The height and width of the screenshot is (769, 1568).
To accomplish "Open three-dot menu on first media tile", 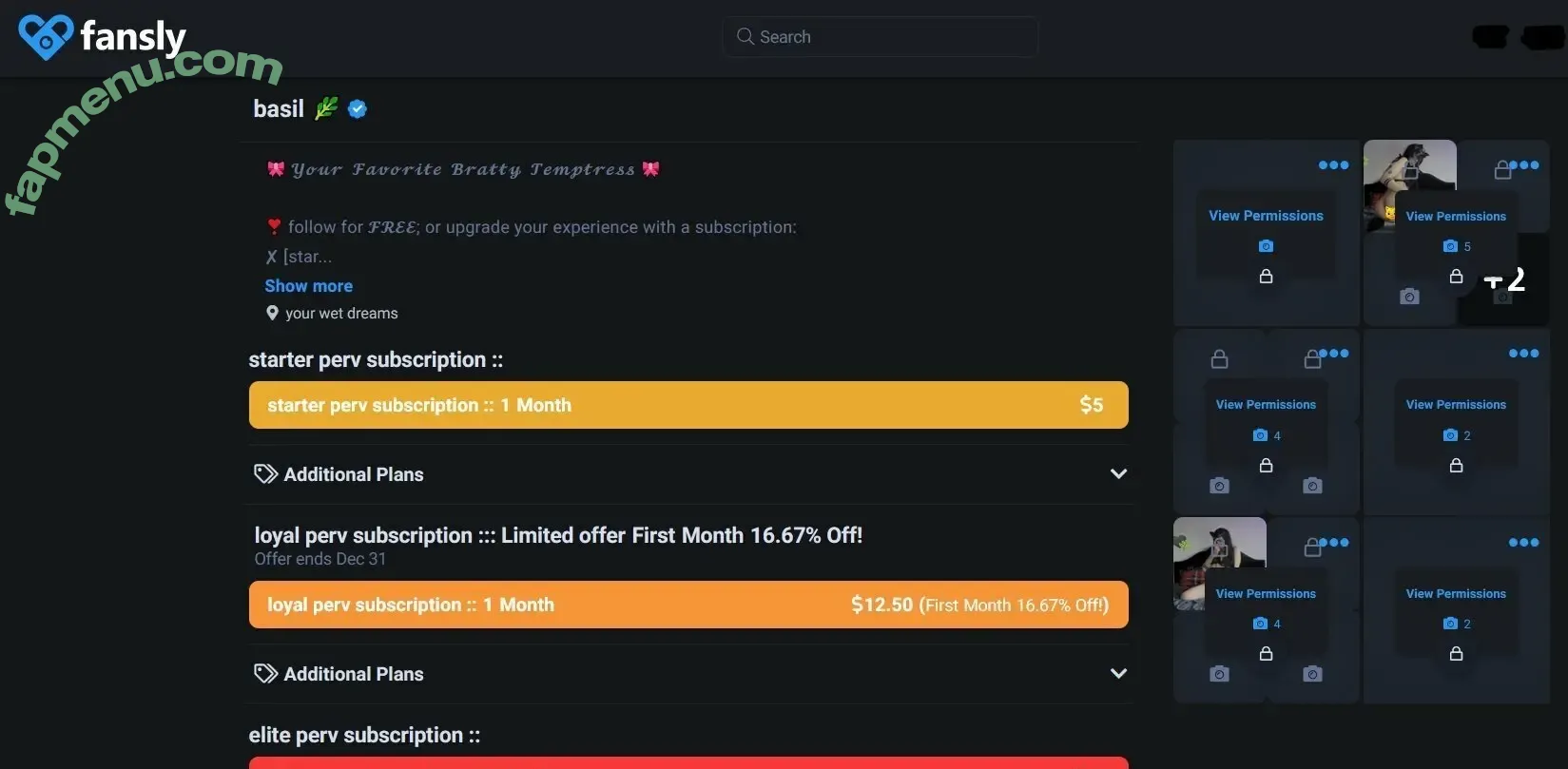I will 1333,164.
